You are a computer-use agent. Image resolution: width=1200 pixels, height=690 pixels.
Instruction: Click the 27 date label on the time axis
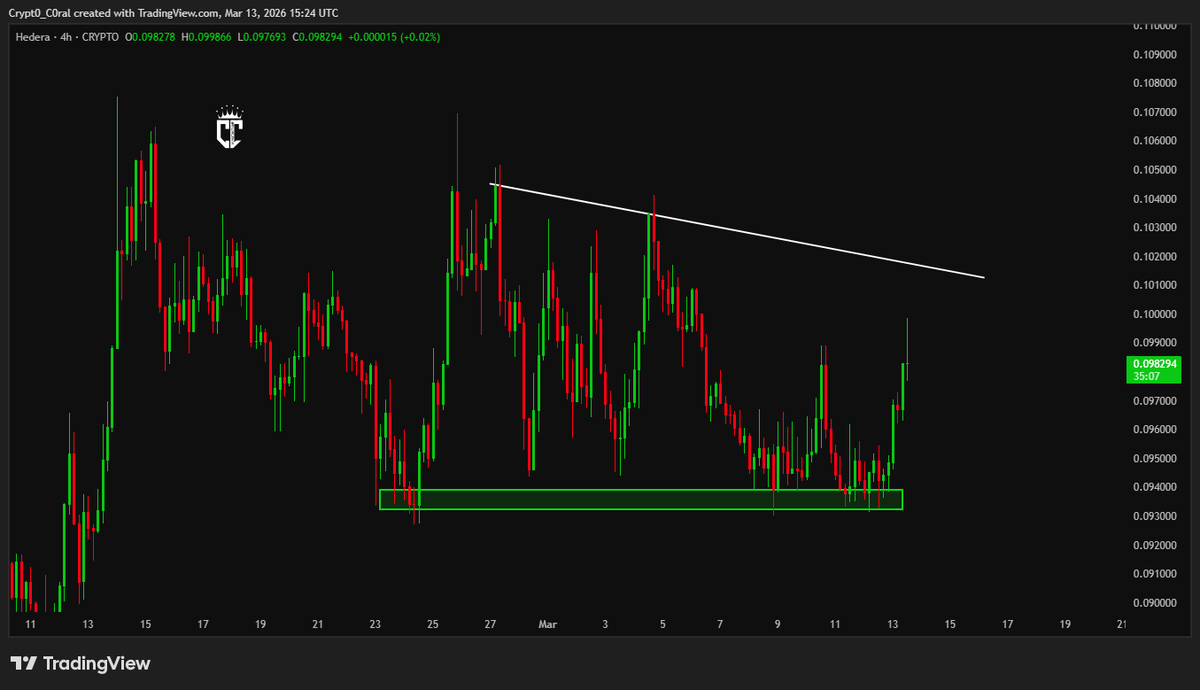(x=490, y=625)
